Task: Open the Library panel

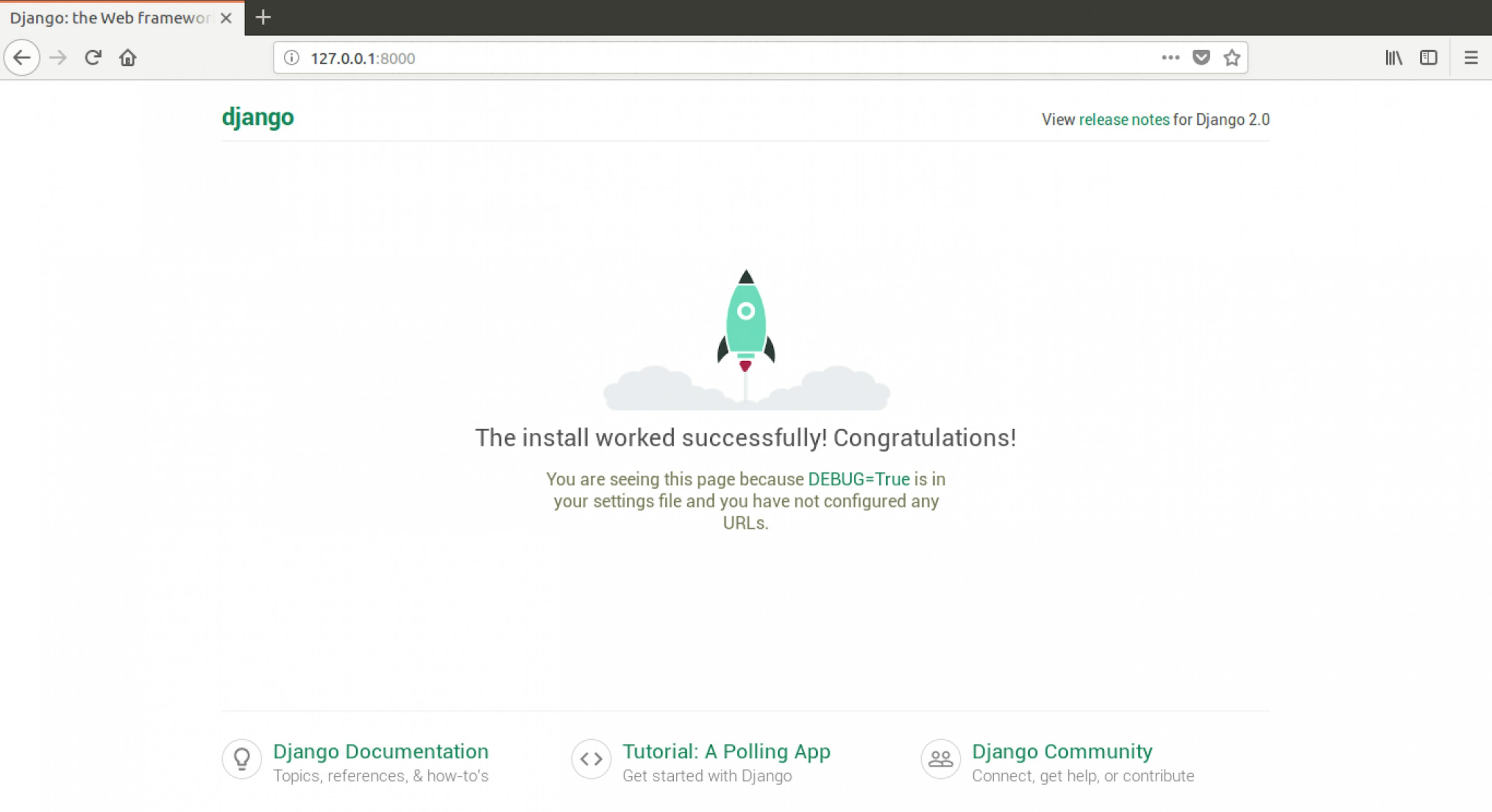Action: tap(1394, 58)
